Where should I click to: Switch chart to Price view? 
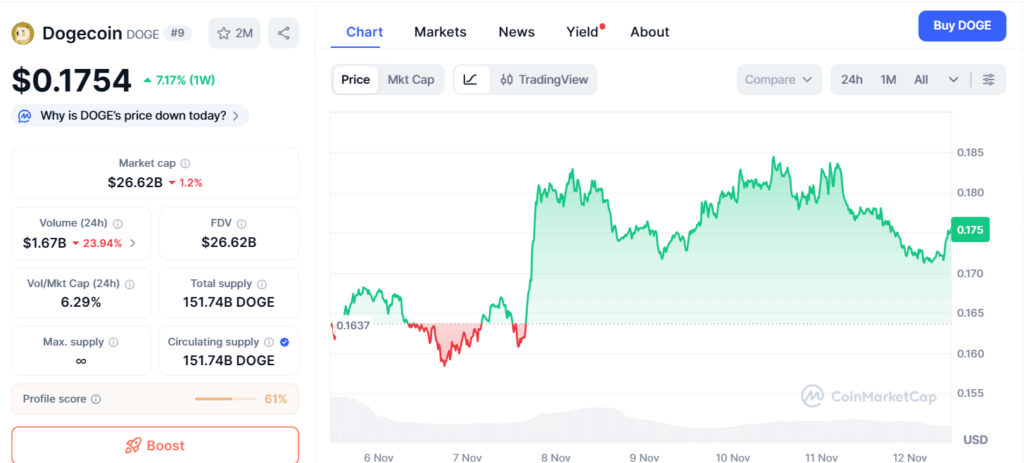[x=355, y=80]
